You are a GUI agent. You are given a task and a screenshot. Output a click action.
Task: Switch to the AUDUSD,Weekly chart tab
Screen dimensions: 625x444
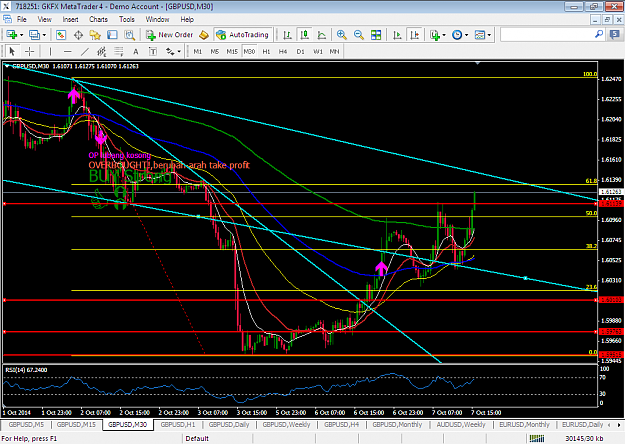pos(461,425)
